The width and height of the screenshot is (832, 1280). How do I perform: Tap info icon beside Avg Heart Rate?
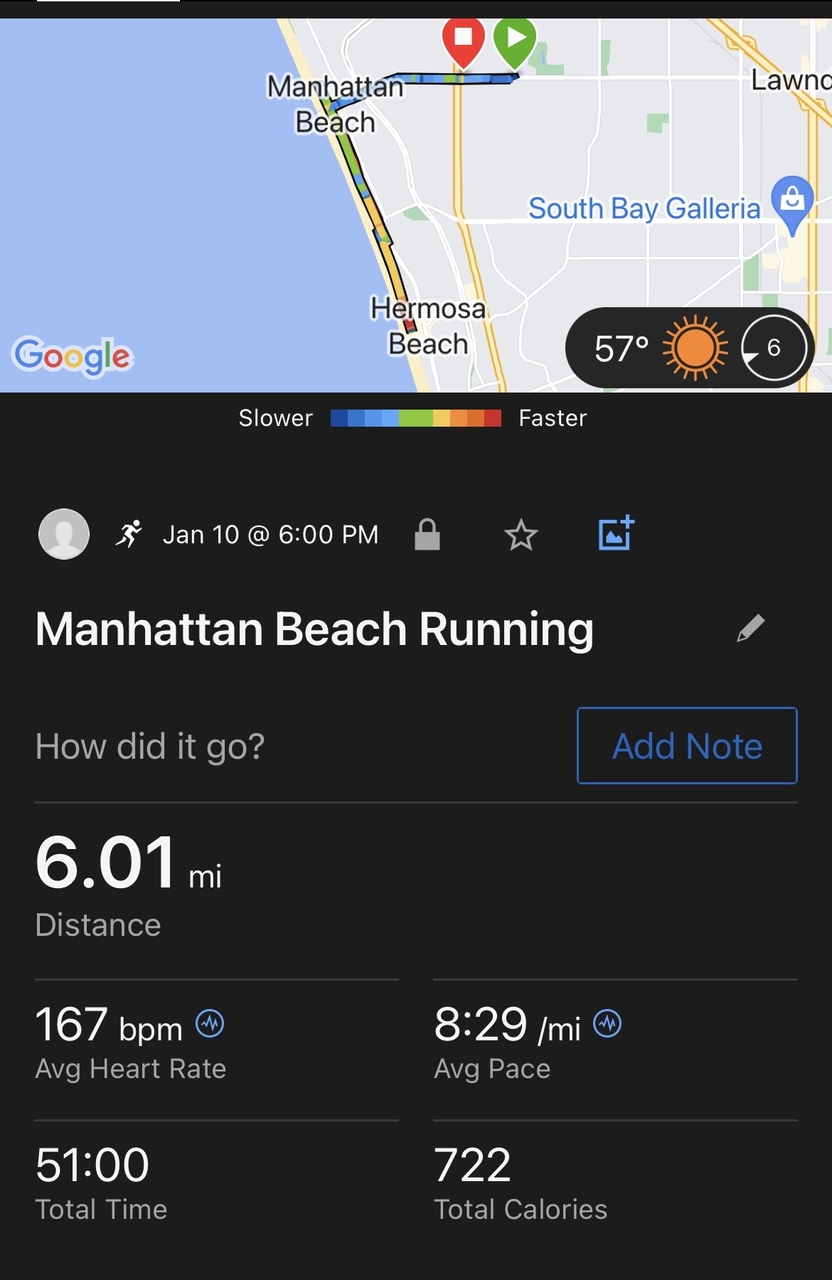click(210, 1023)
